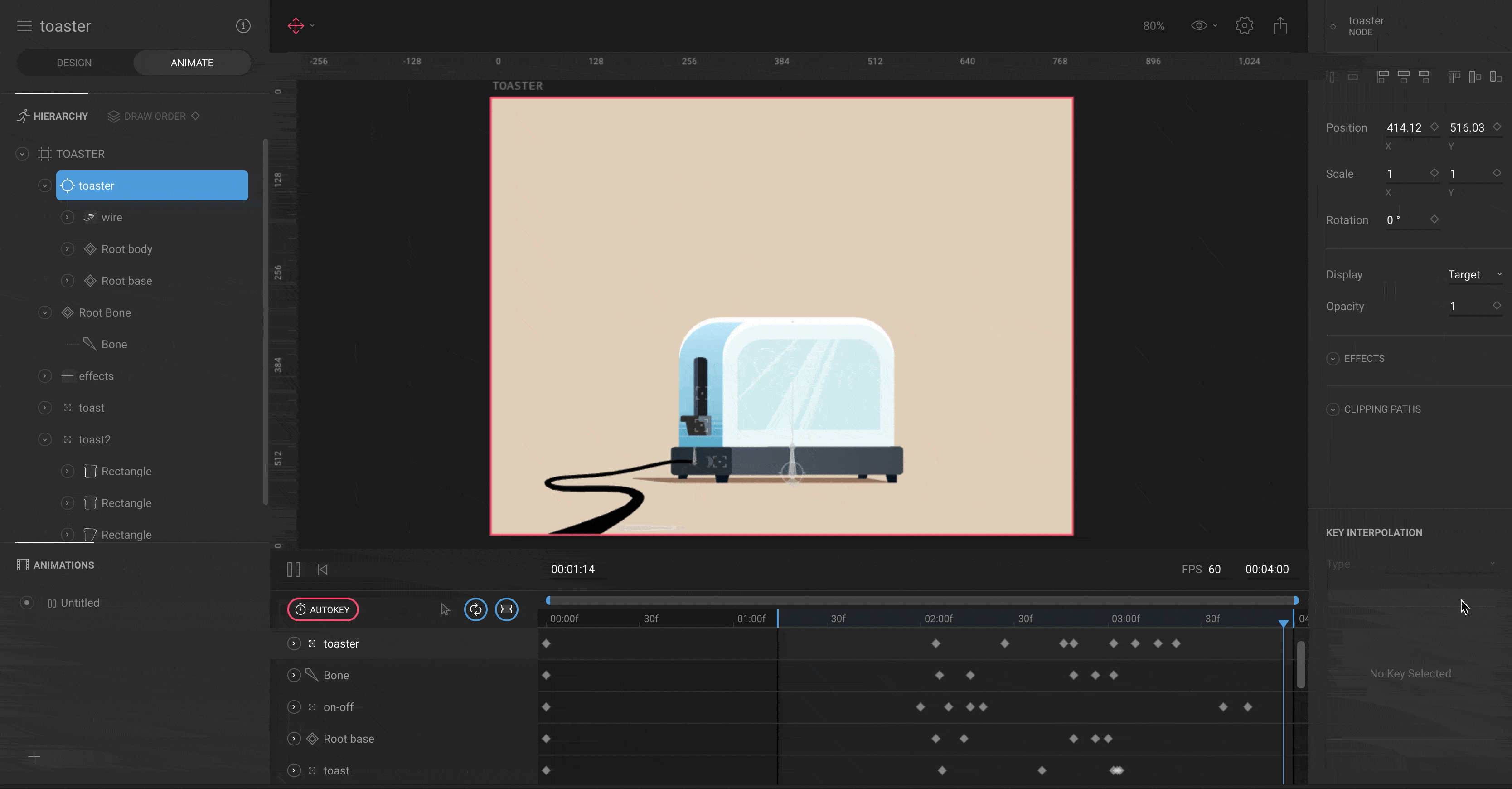
Task: Expand the CLIPPING PATHS section
Action: click(1333, 409)
